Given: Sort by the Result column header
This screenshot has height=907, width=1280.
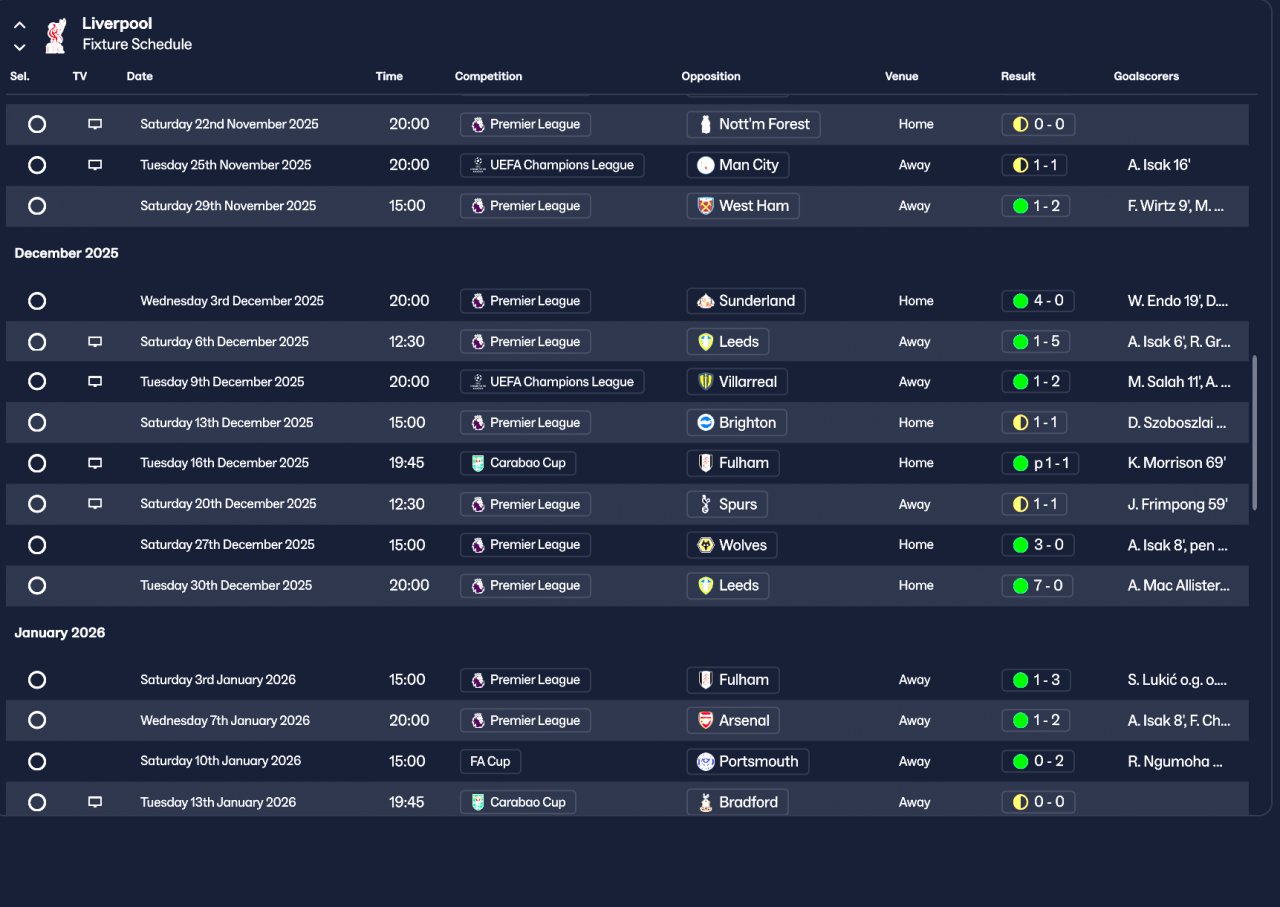Looking at the screenshot, I should [1018, 76].
